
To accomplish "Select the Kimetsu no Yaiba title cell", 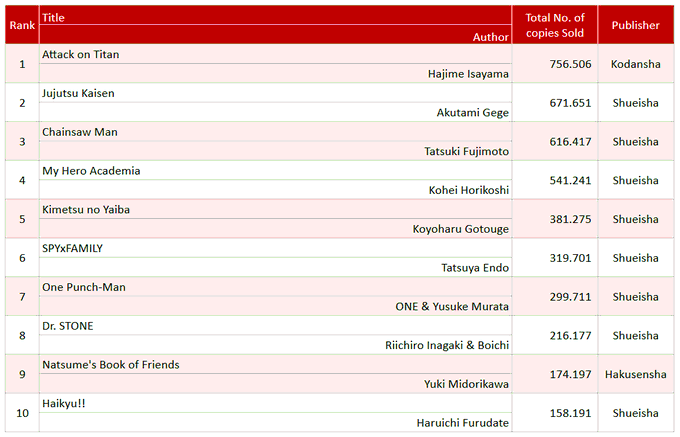I will [275, 209].
